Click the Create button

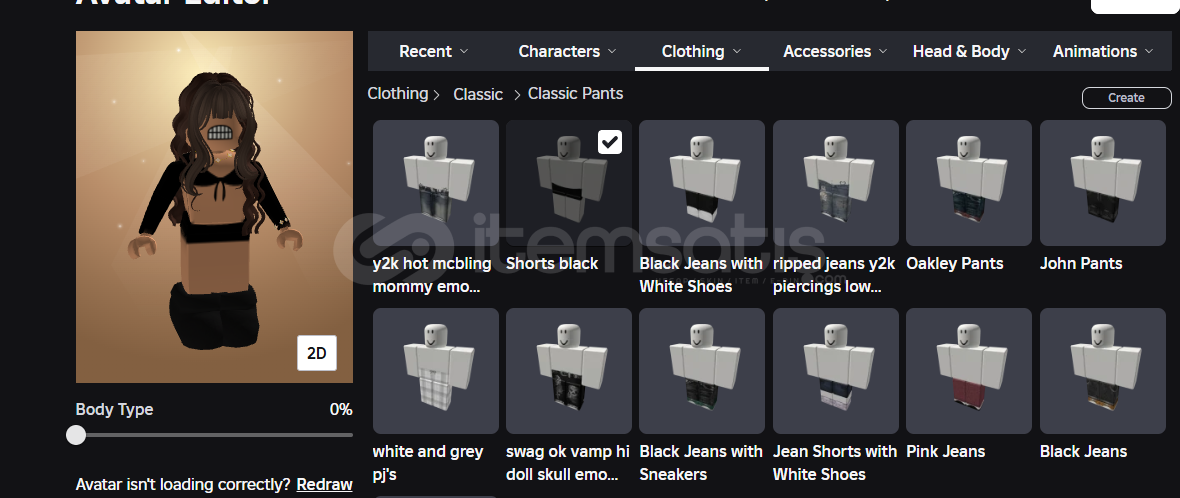1127,98
